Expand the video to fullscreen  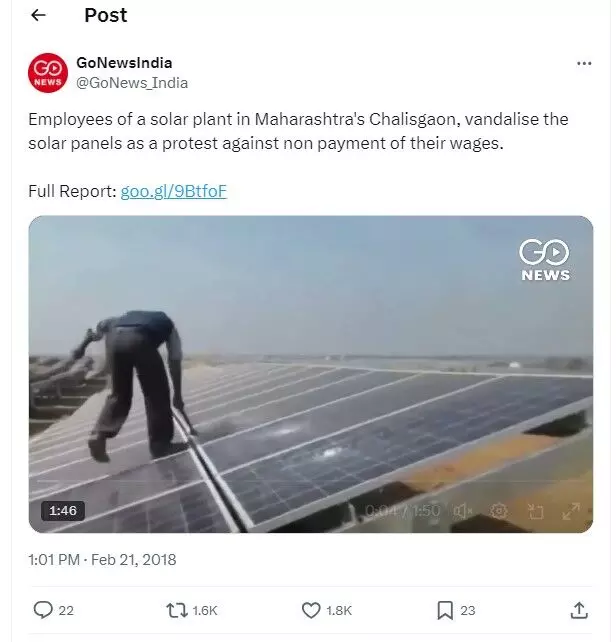[x=571, y=511]
